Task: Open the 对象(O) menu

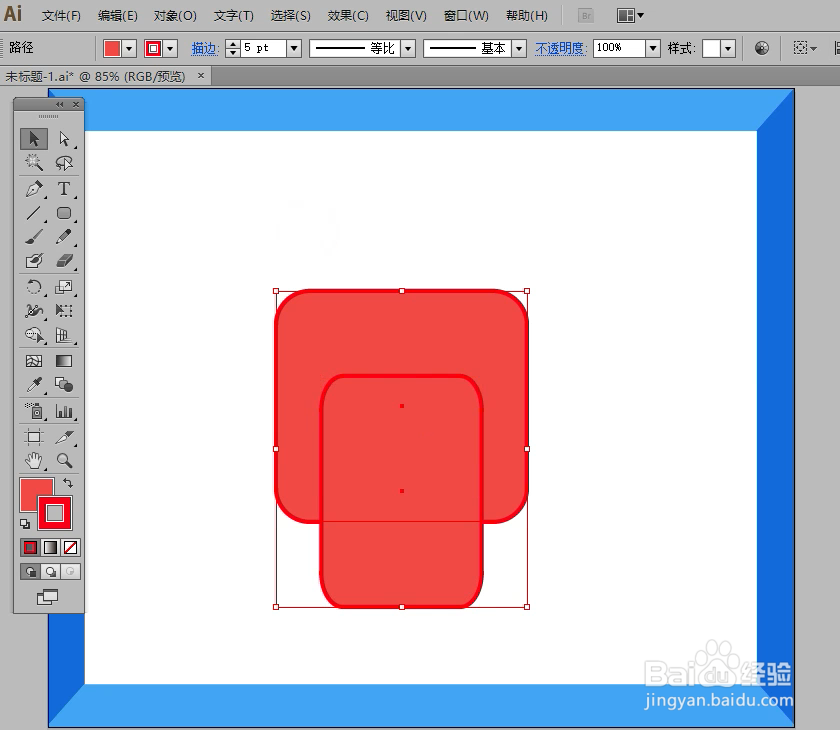Action: 175,16
